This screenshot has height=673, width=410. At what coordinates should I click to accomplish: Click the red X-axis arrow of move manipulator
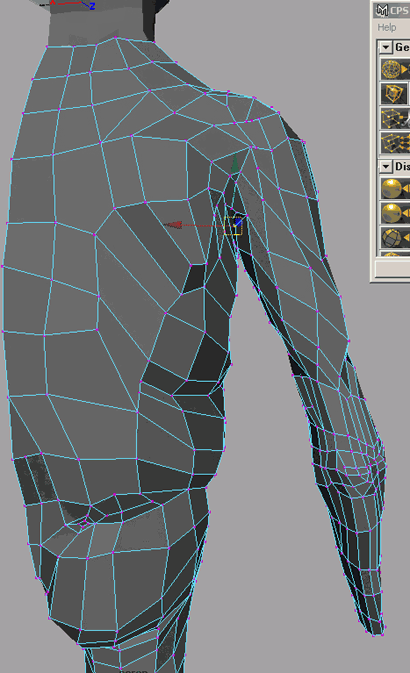173,224
